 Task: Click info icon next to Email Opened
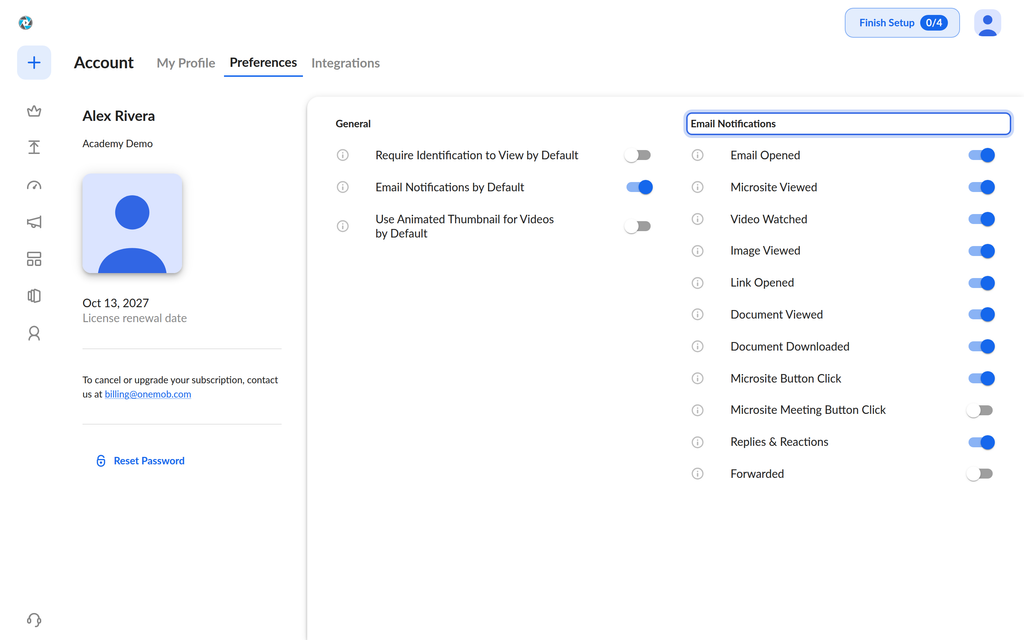point(697,155)
